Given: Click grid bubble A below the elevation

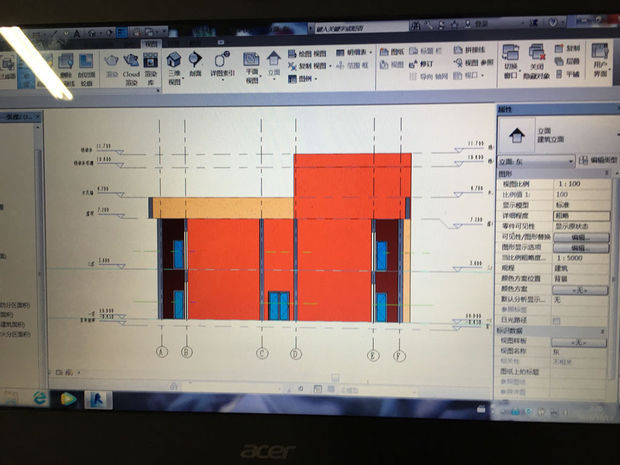Looking at the screenshot, I should click(161, 352).
